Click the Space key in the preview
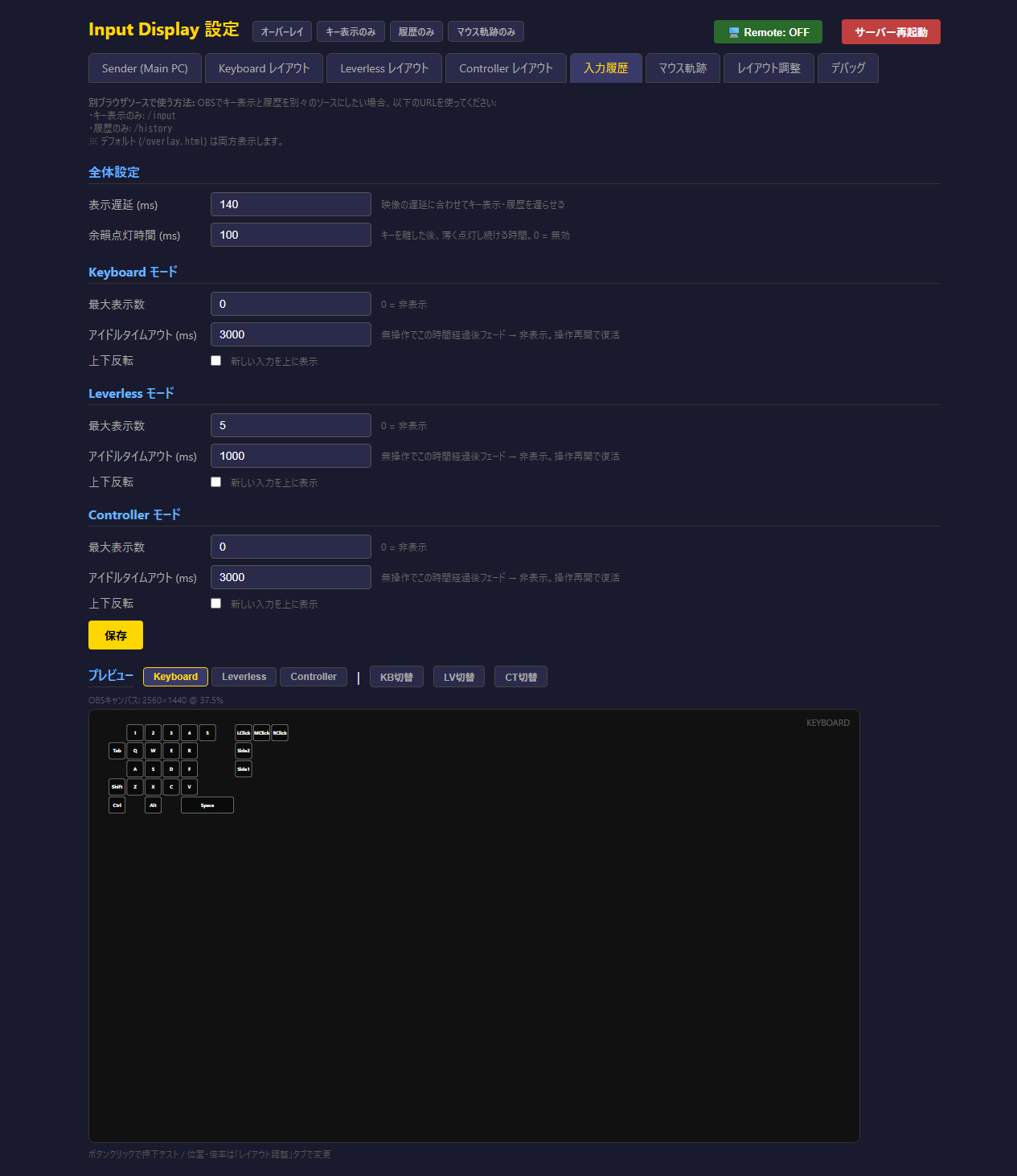Screen dimensions: 1017x1176 click(207, 805)
